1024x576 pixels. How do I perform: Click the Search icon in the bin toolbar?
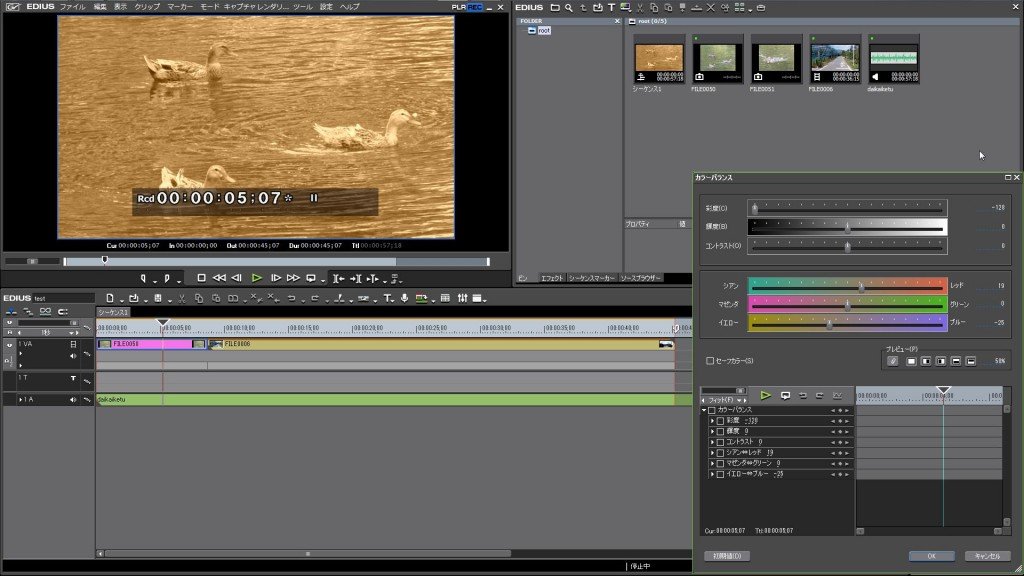pos(568,8)
